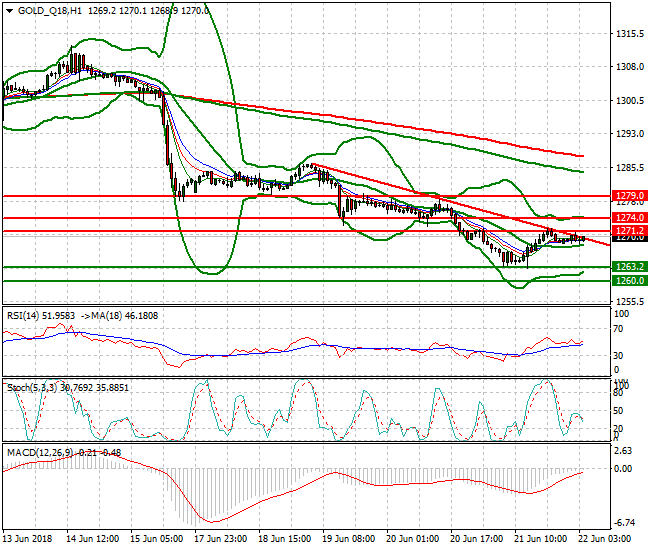Click the 1274.0 red price level label
This screenshot has height=550, width=650.
[x=628, y=217]
